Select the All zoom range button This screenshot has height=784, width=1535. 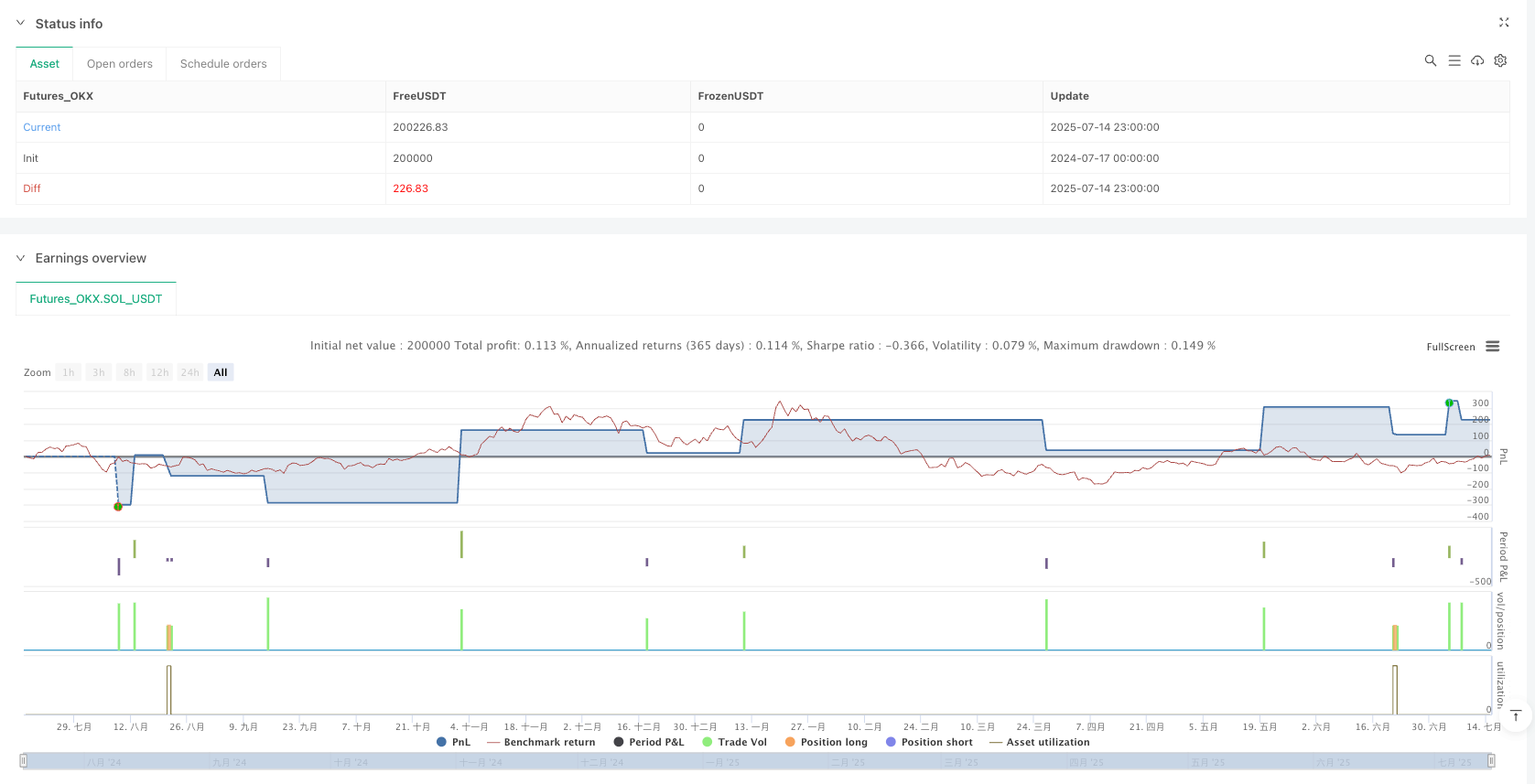click(221, 373)
